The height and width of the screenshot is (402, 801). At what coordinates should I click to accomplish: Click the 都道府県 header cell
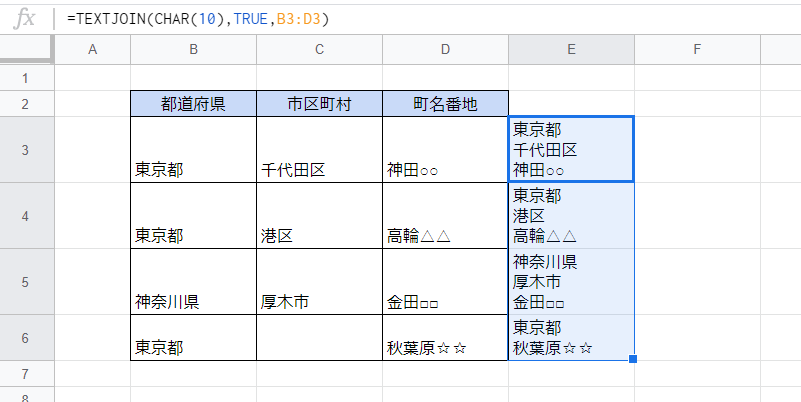tap(194, 104)
